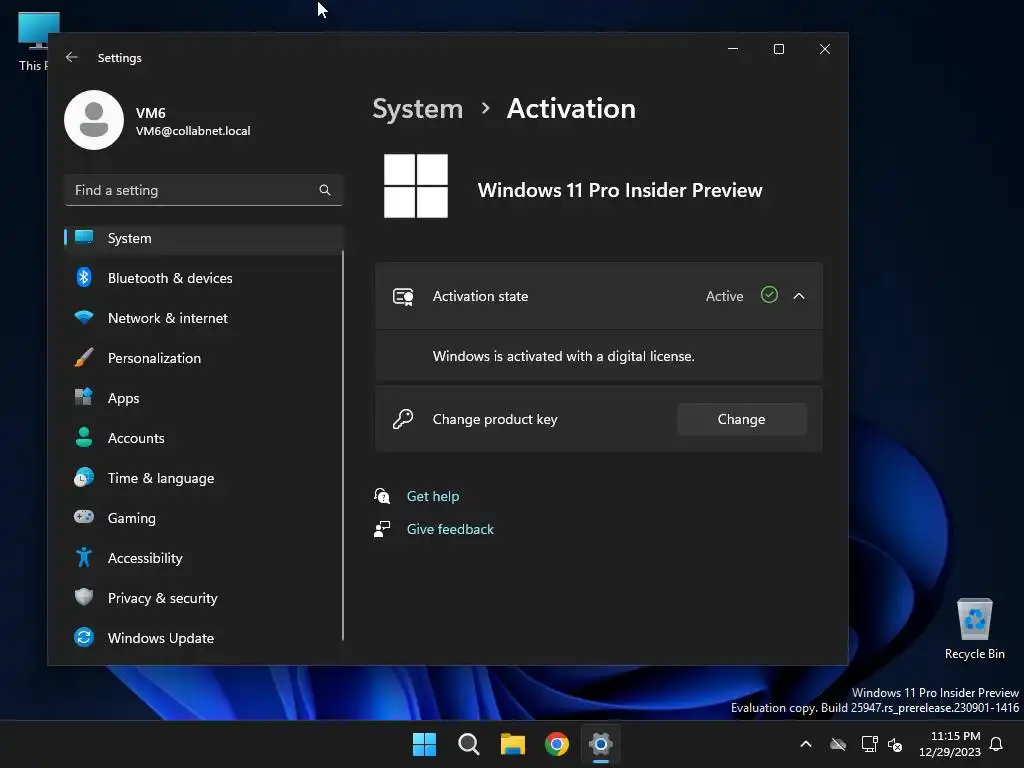Click the muted volume icon in system tray
The height and width of the screenshot is (768, 1024).
[895, 744]
